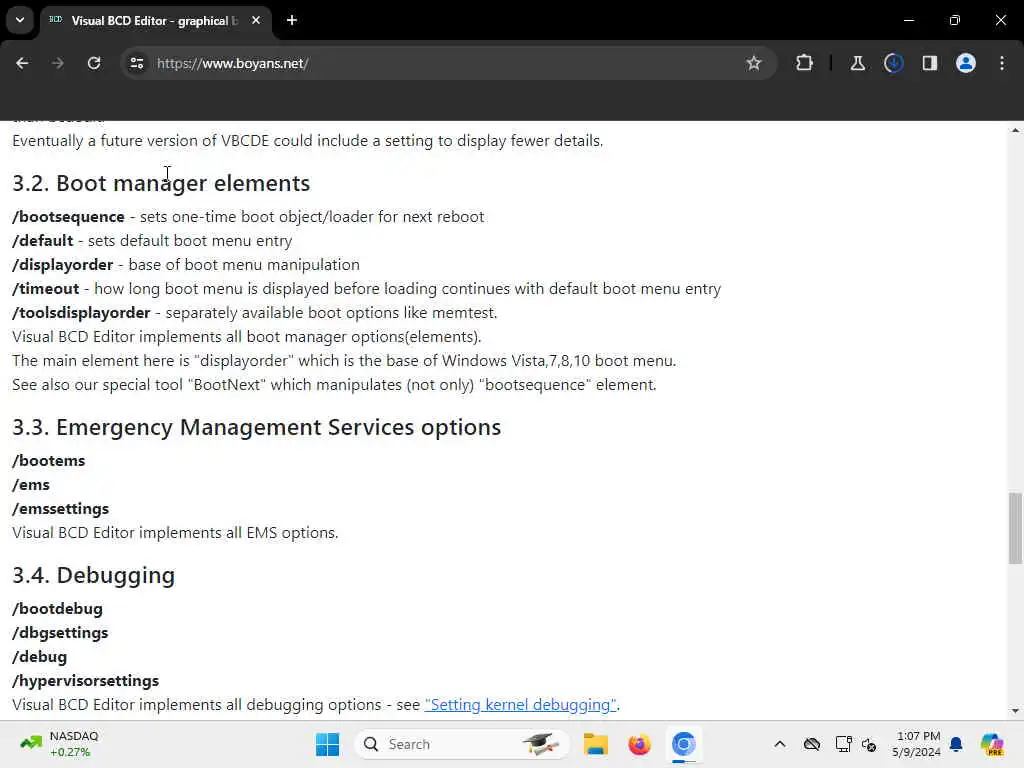Click the /ems option text
The width and height of the screenshot is (1024, 768).
[31, 485]
